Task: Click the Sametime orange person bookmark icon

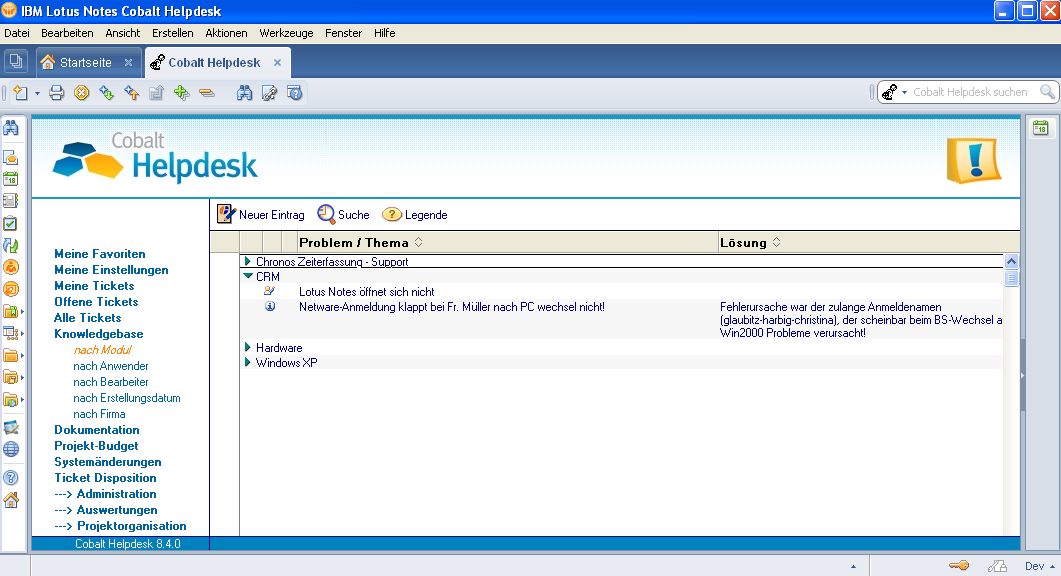Action: click(11, 267)
